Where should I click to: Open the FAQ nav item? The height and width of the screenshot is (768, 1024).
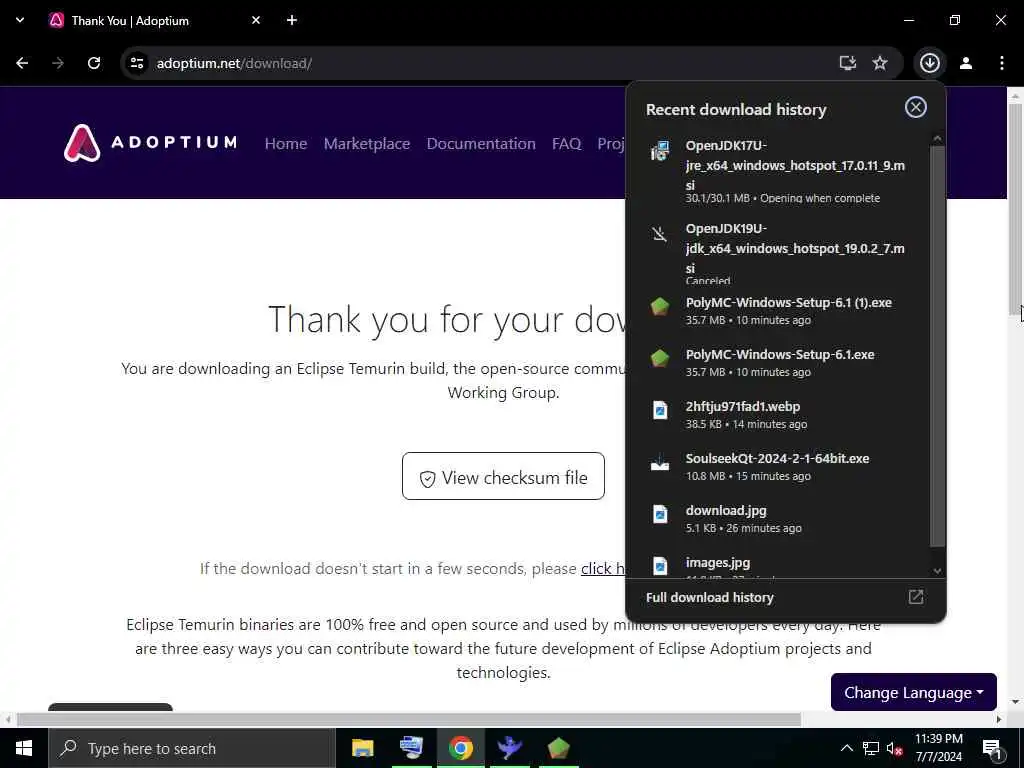click(x=566, y=144)
